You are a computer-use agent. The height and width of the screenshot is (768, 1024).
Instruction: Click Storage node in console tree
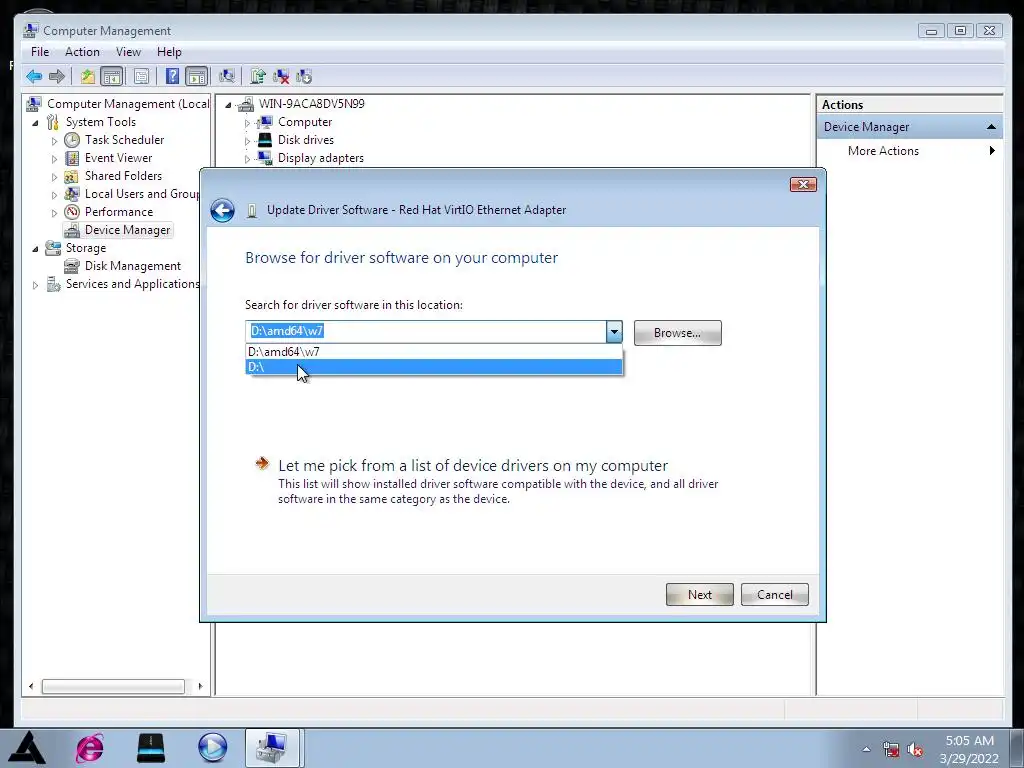(86, 248)
